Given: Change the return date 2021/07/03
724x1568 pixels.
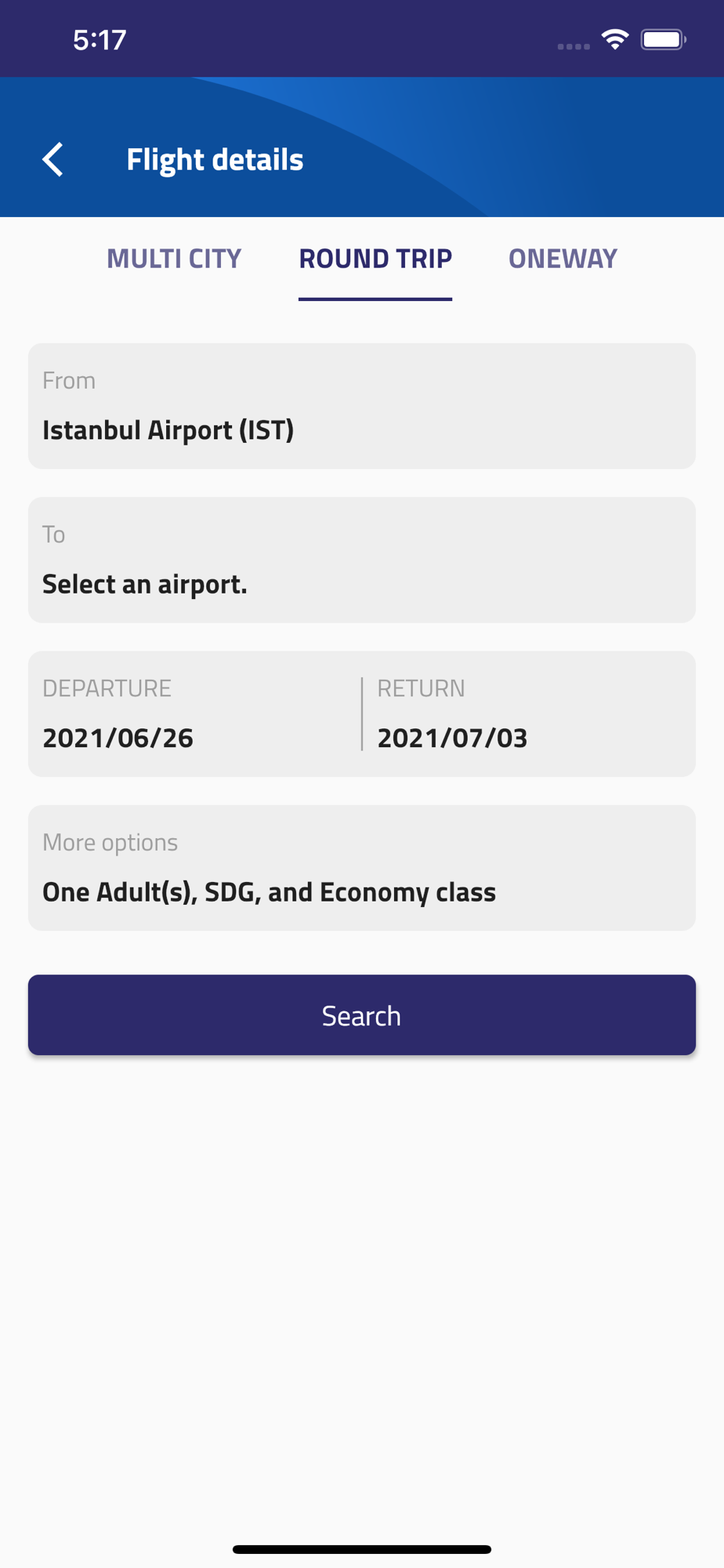Looking at the screenshot, I should tap(452, 738).
